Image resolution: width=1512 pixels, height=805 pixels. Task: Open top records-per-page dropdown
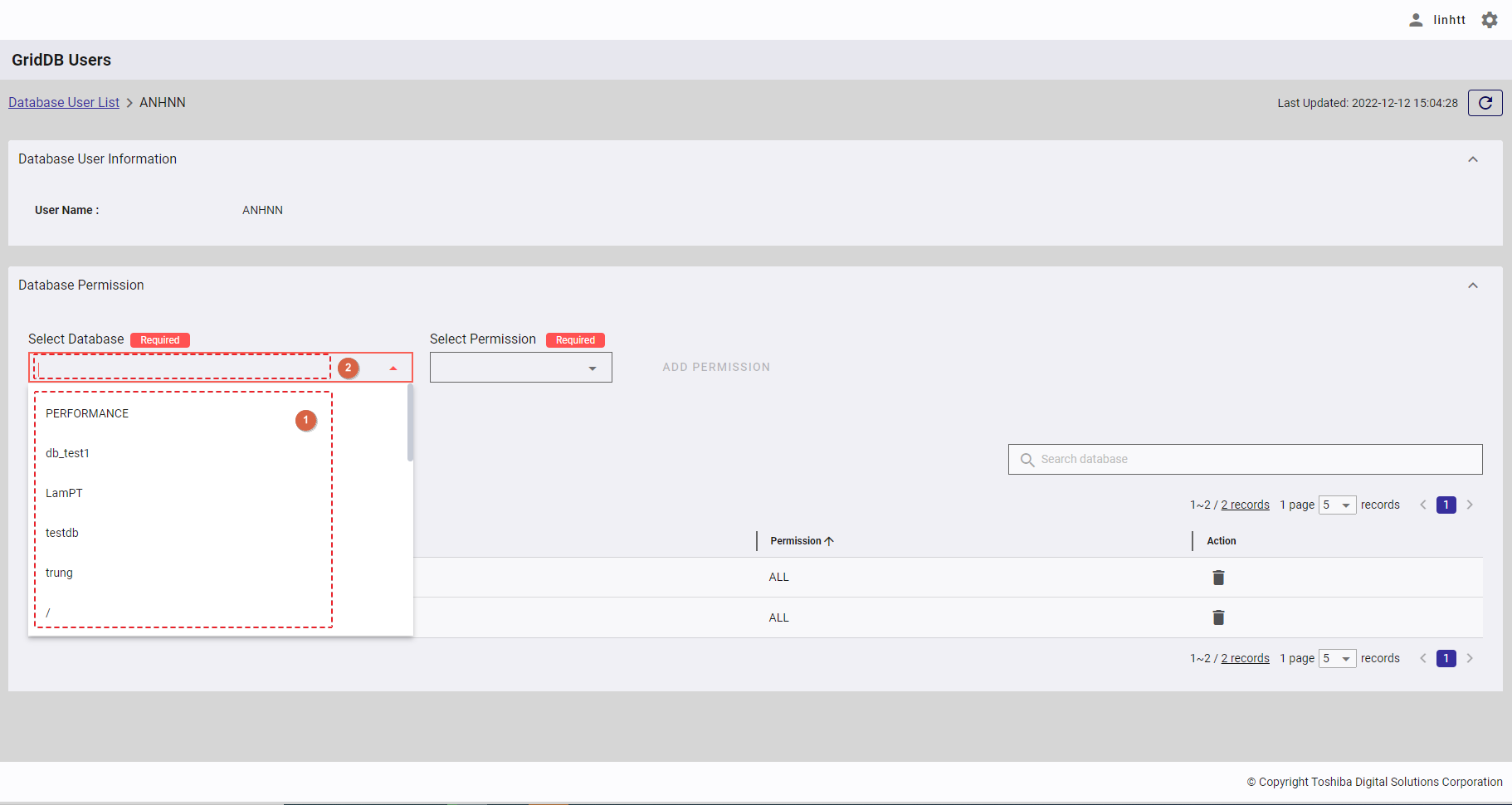1337,505
